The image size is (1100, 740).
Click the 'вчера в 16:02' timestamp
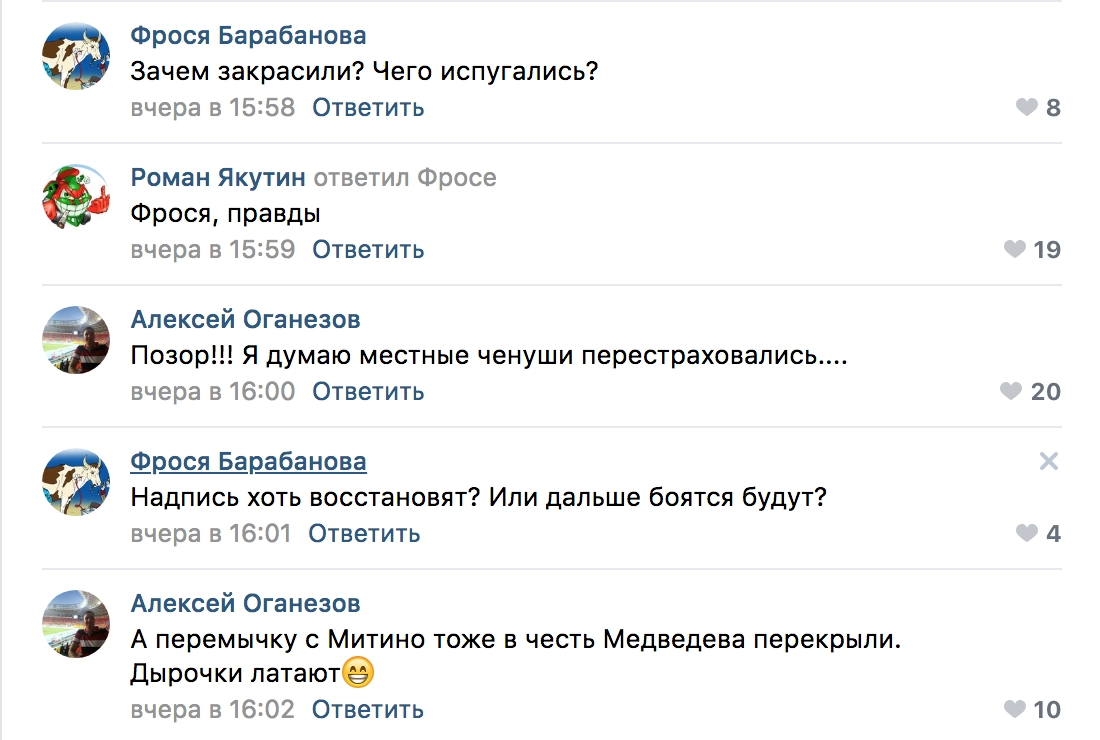[213, 710]
